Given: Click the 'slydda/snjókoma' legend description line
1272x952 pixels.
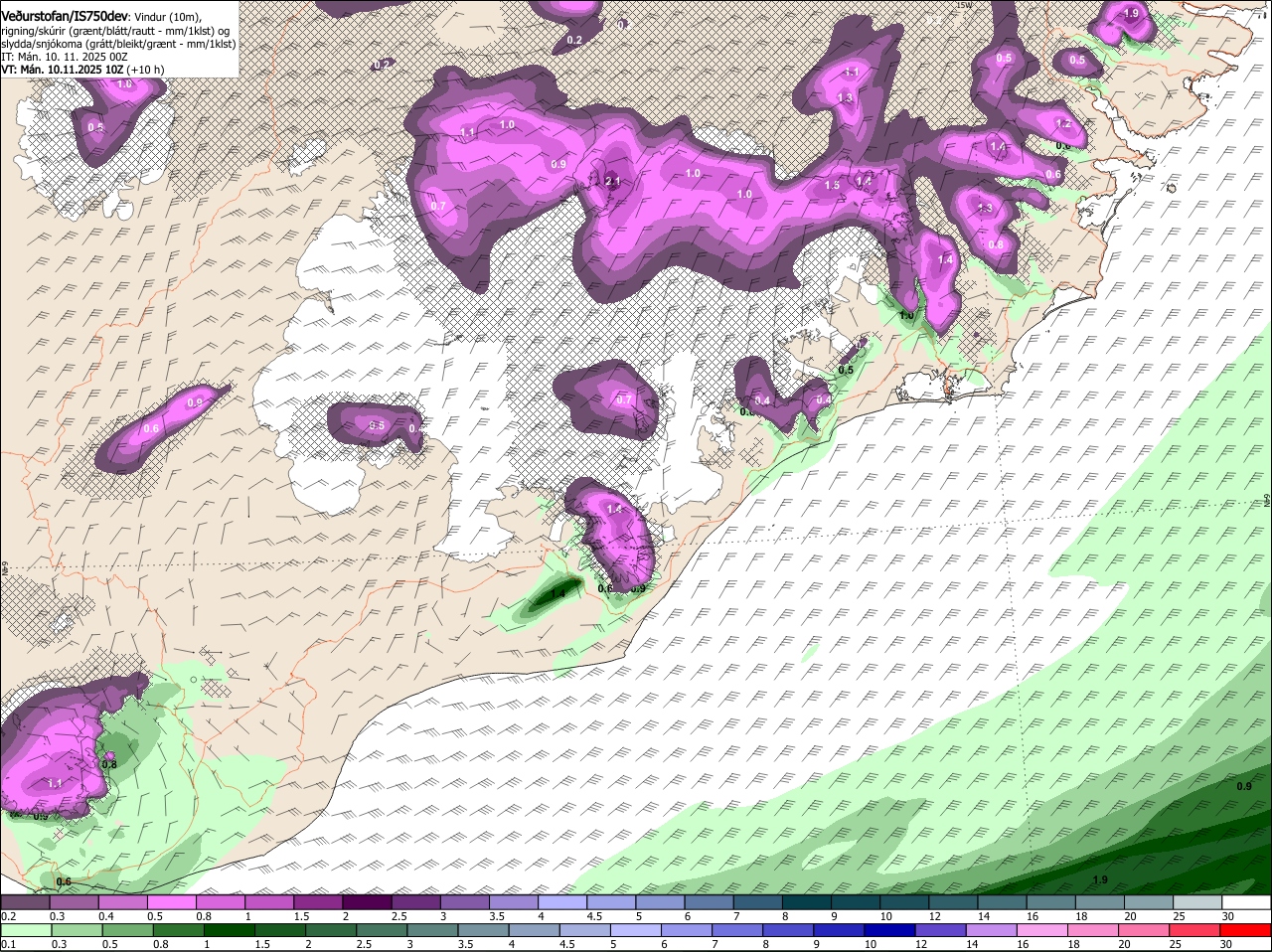Looking at the screenshot, I should coord(118,44).
